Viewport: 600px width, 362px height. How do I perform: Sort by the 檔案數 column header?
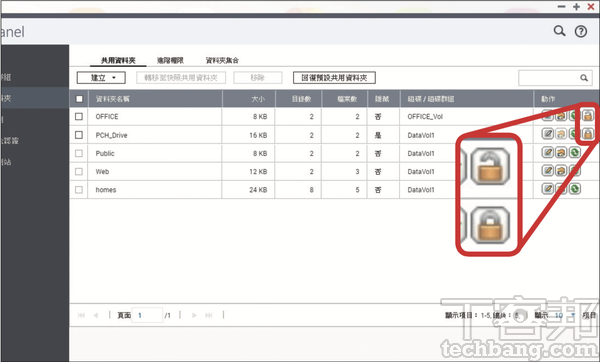[x=345, y=99]
